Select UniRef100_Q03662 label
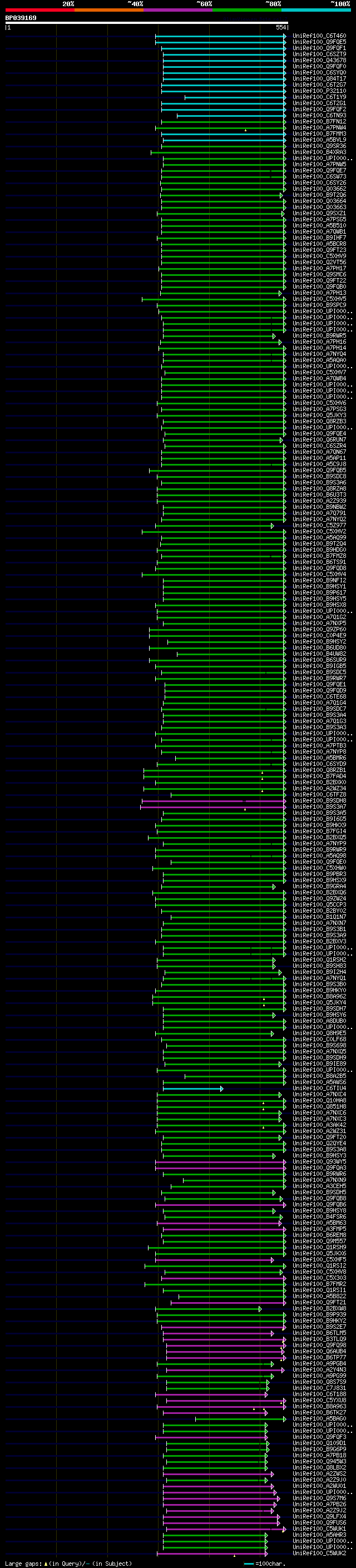Screen dimensions: 356x1568 319,189
